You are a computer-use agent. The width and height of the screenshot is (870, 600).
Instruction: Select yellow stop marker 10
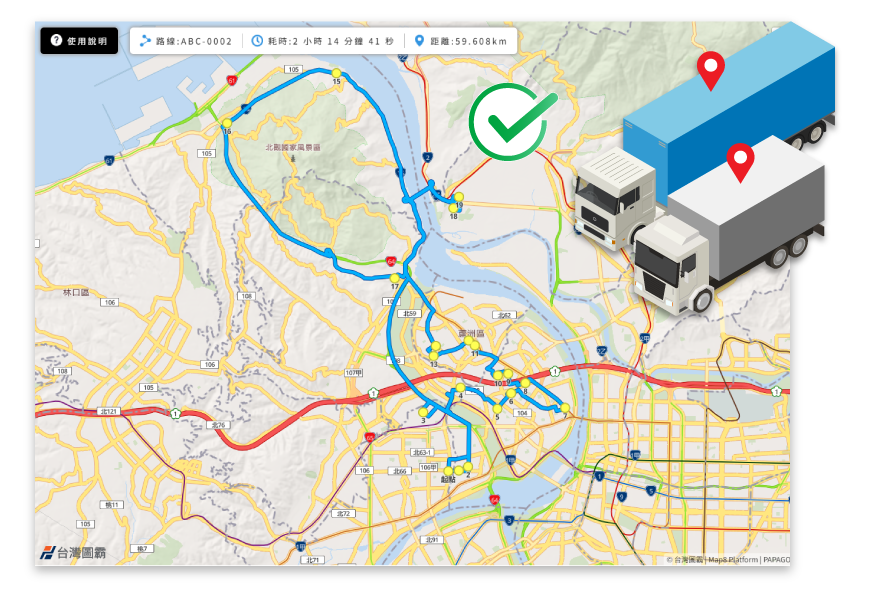[x=498, y=375]
